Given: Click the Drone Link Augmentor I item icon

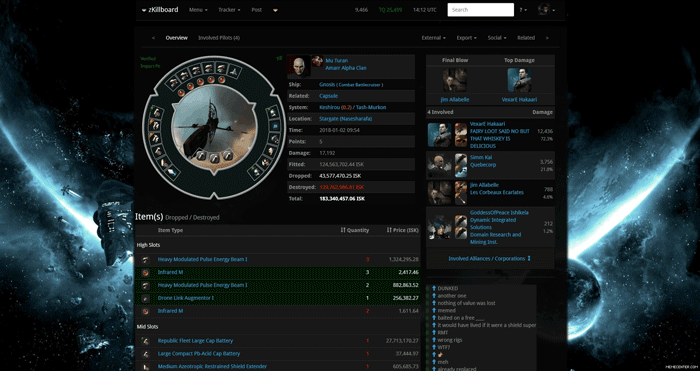Looking at the screenshot, I should pos(146,298).
